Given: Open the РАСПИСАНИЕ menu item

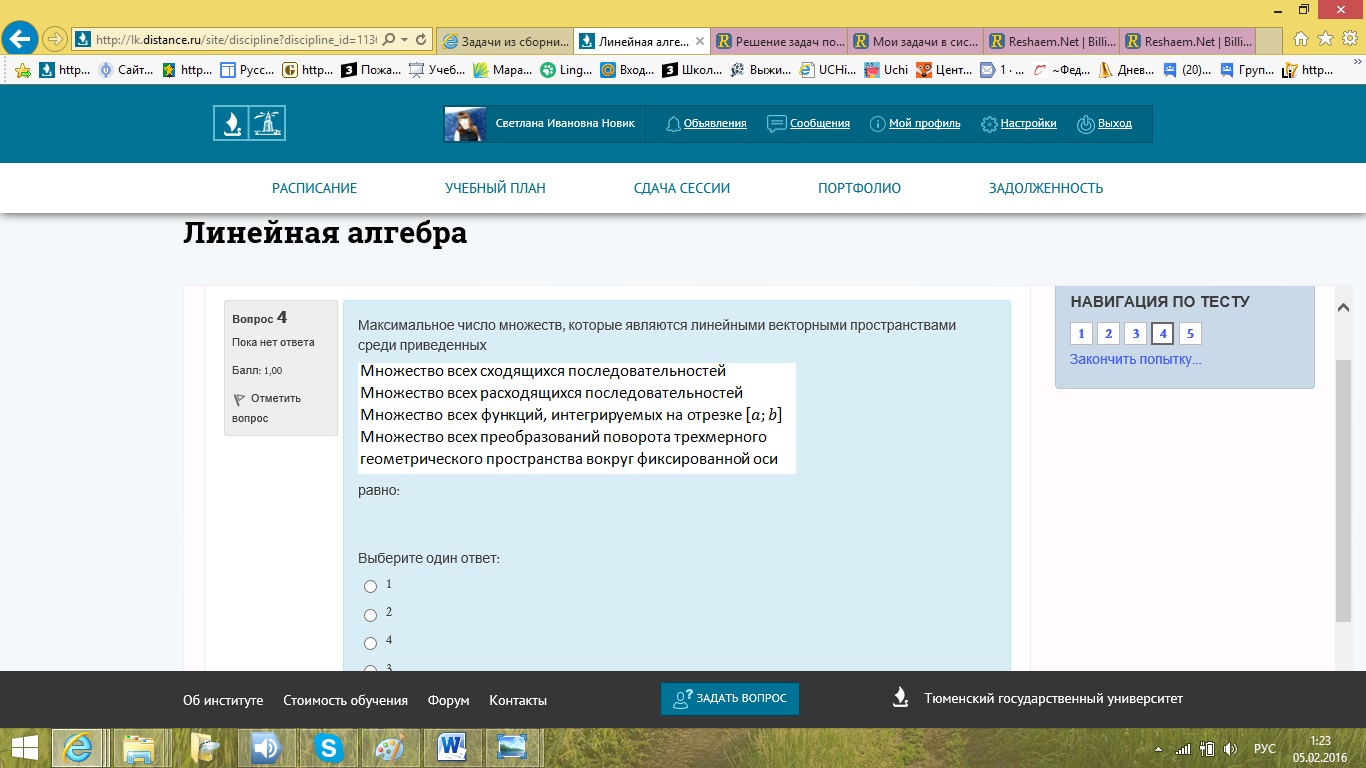Looking at the screenshot, I should click(x=314, y=188).
